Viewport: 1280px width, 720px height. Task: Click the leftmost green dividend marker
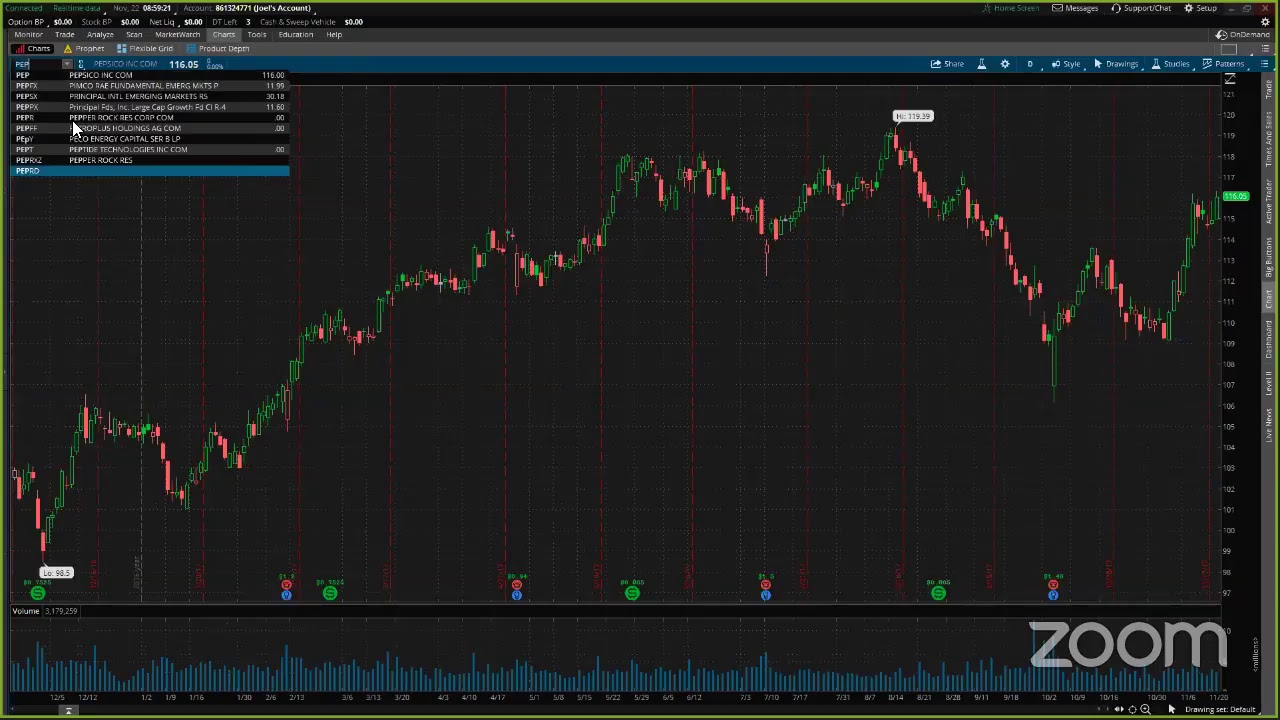(37, 594)
